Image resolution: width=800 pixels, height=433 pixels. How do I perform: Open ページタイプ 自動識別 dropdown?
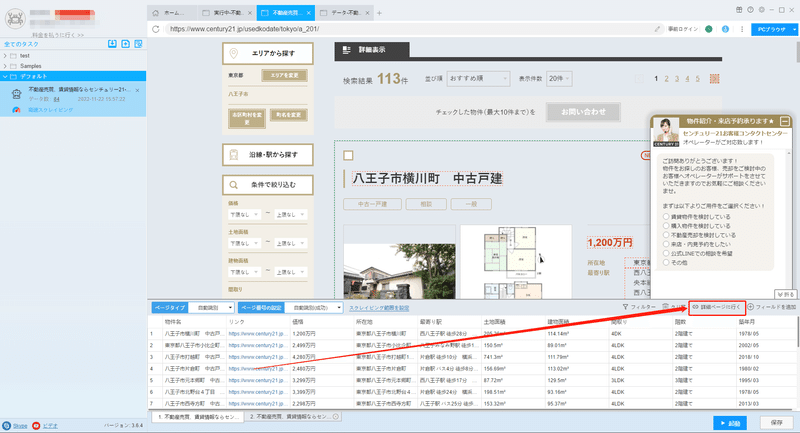212,308
